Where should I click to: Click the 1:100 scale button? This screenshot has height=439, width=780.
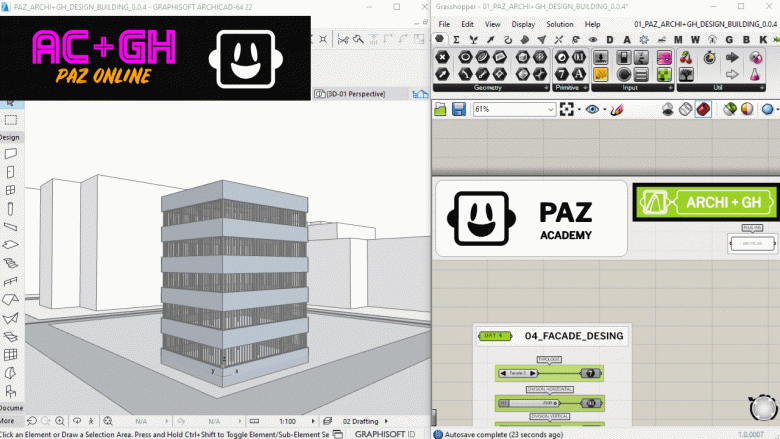tap(287, 422)
